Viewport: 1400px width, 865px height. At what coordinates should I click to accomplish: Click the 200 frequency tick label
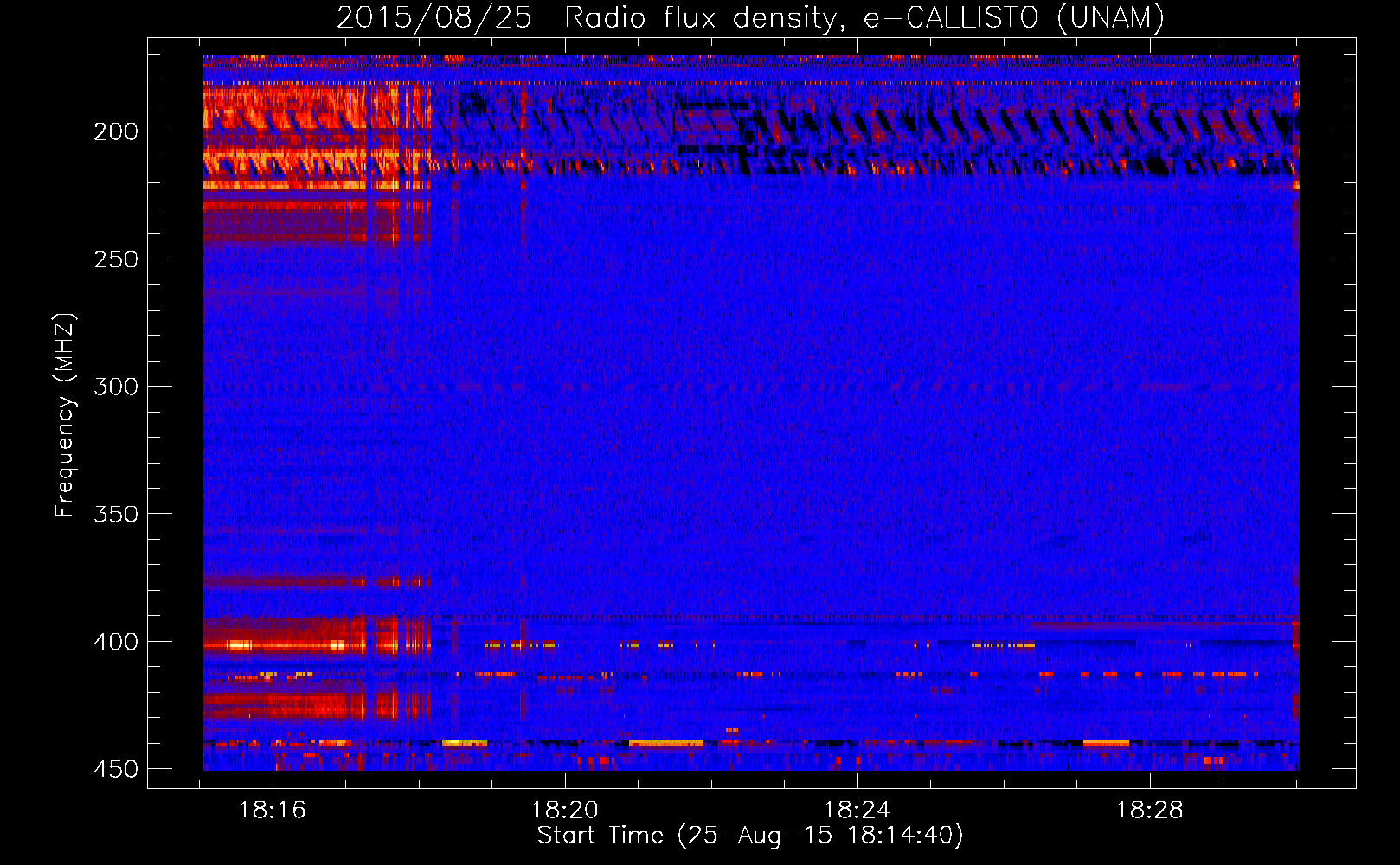tap(116, 131)
